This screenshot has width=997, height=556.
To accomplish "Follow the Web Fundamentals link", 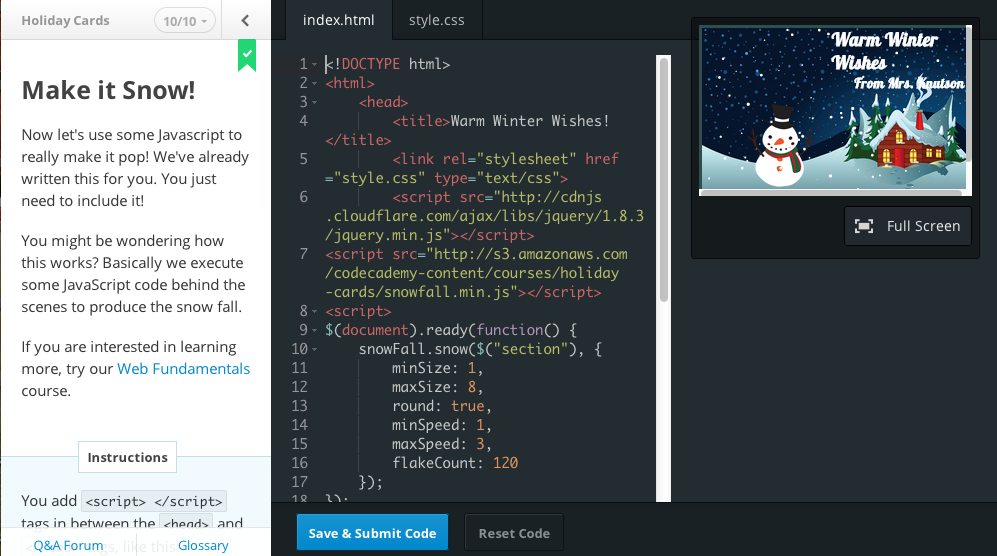I will [184, 369].
